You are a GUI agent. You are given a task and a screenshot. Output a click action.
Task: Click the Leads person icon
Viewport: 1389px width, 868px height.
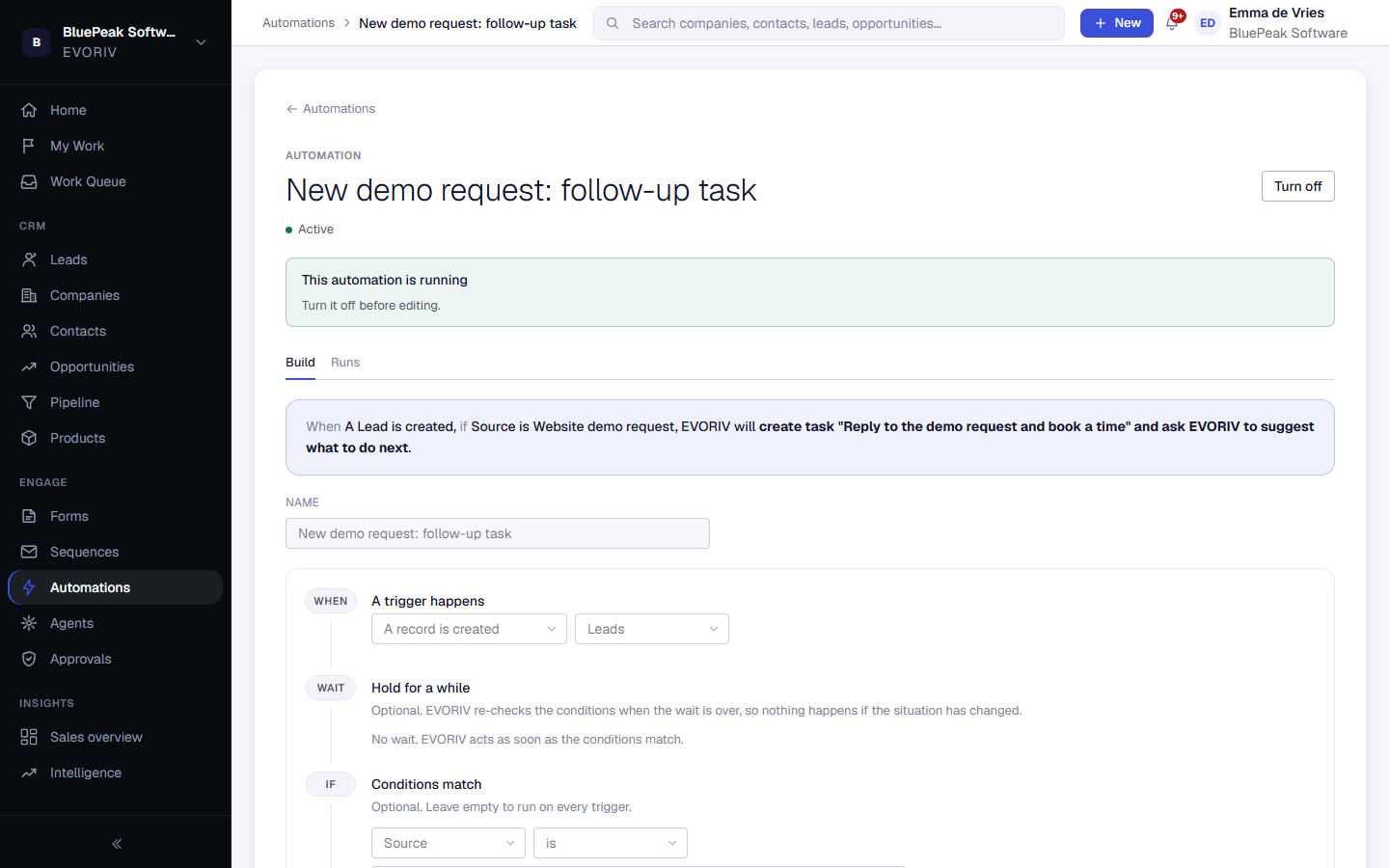[x=29, y=259]
